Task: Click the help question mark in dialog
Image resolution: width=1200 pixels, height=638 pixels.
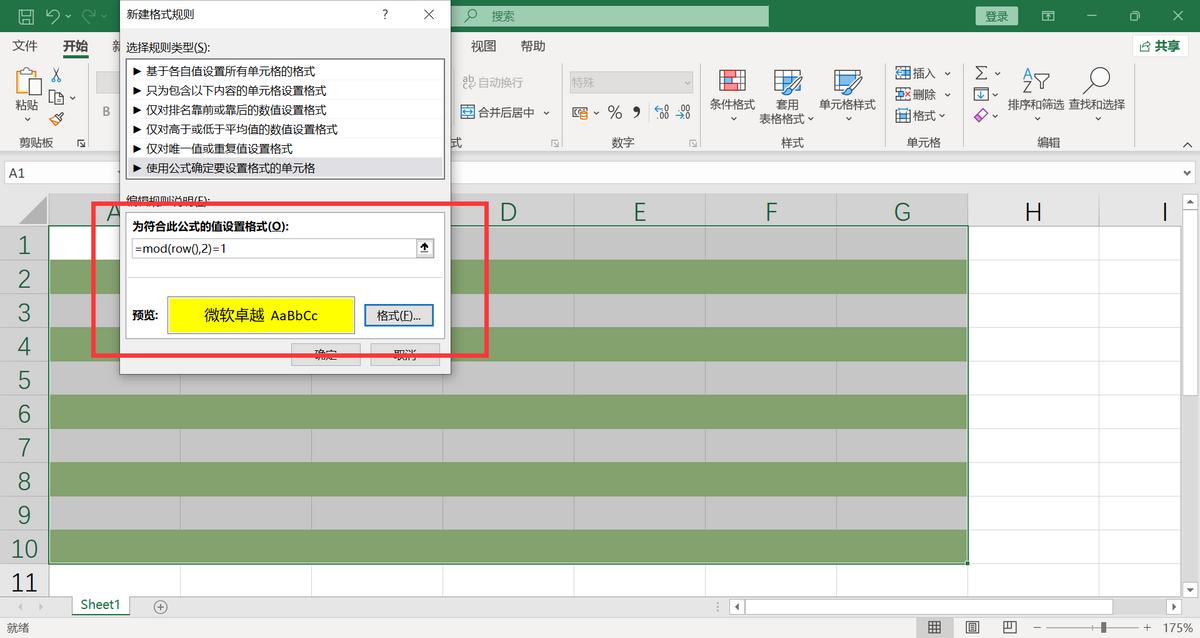Action: [385, 14]
